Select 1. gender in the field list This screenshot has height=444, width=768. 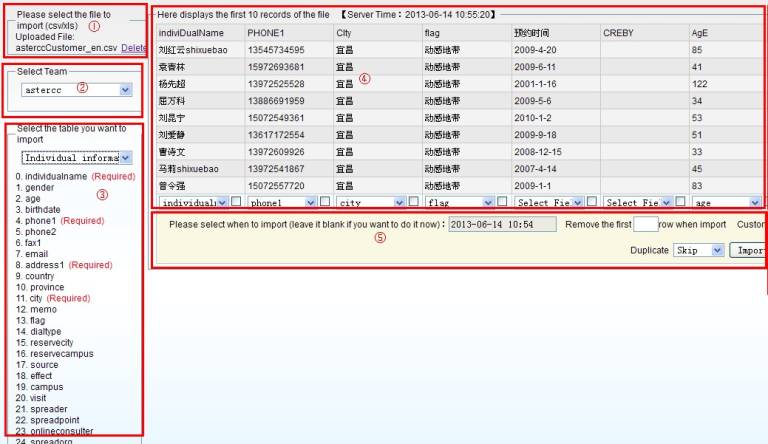35,188
